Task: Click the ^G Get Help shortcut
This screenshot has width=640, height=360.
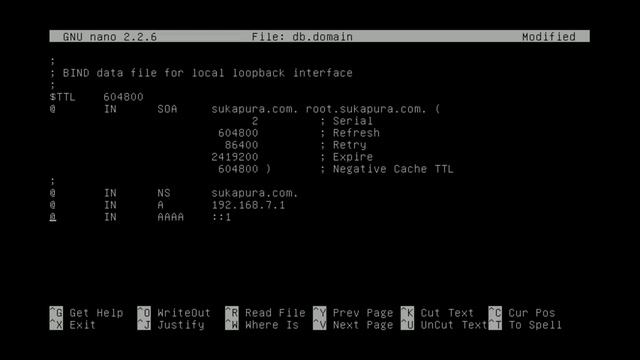Action: (86, 313)
